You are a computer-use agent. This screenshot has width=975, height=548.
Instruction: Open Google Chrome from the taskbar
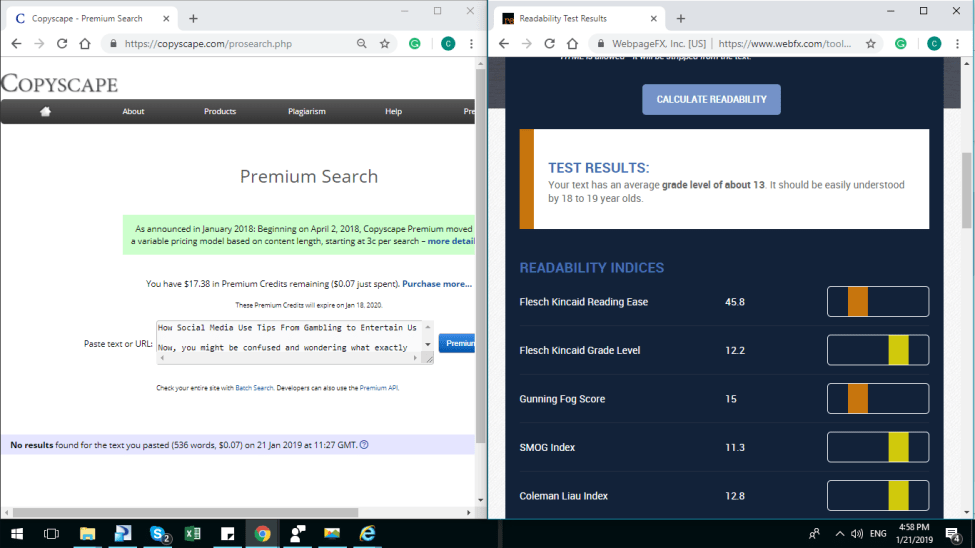[262, 534]
